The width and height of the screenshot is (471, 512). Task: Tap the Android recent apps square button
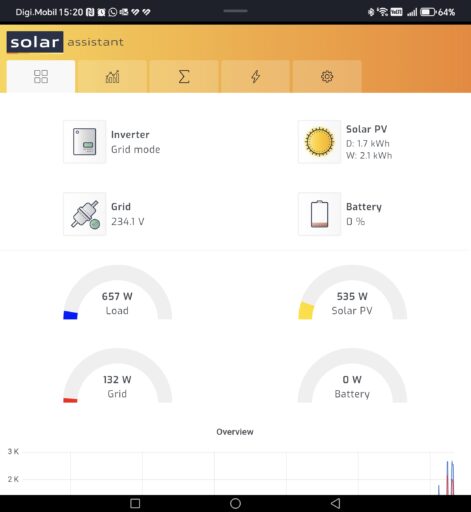(x=135, y=503)
